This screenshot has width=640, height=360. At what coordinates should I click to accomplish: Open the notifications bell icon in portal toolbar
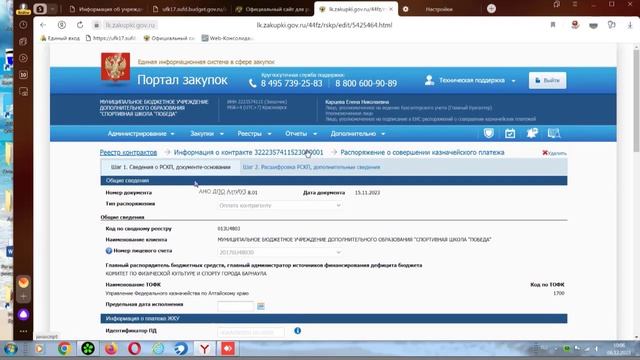click(532, 133)
